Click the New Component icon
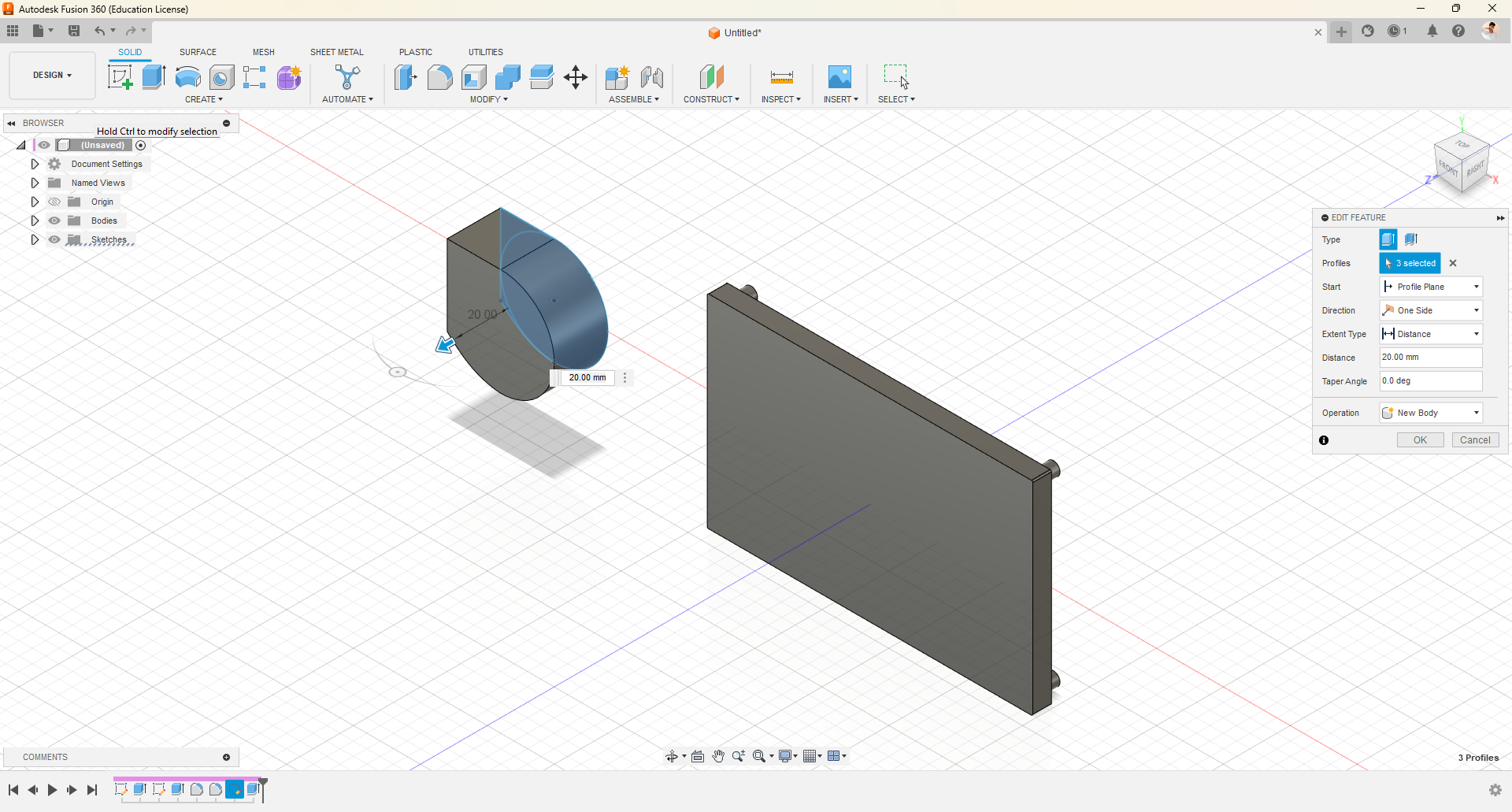Image resolution: width=1512 pixels, height=812 pixels. (617, 77)
